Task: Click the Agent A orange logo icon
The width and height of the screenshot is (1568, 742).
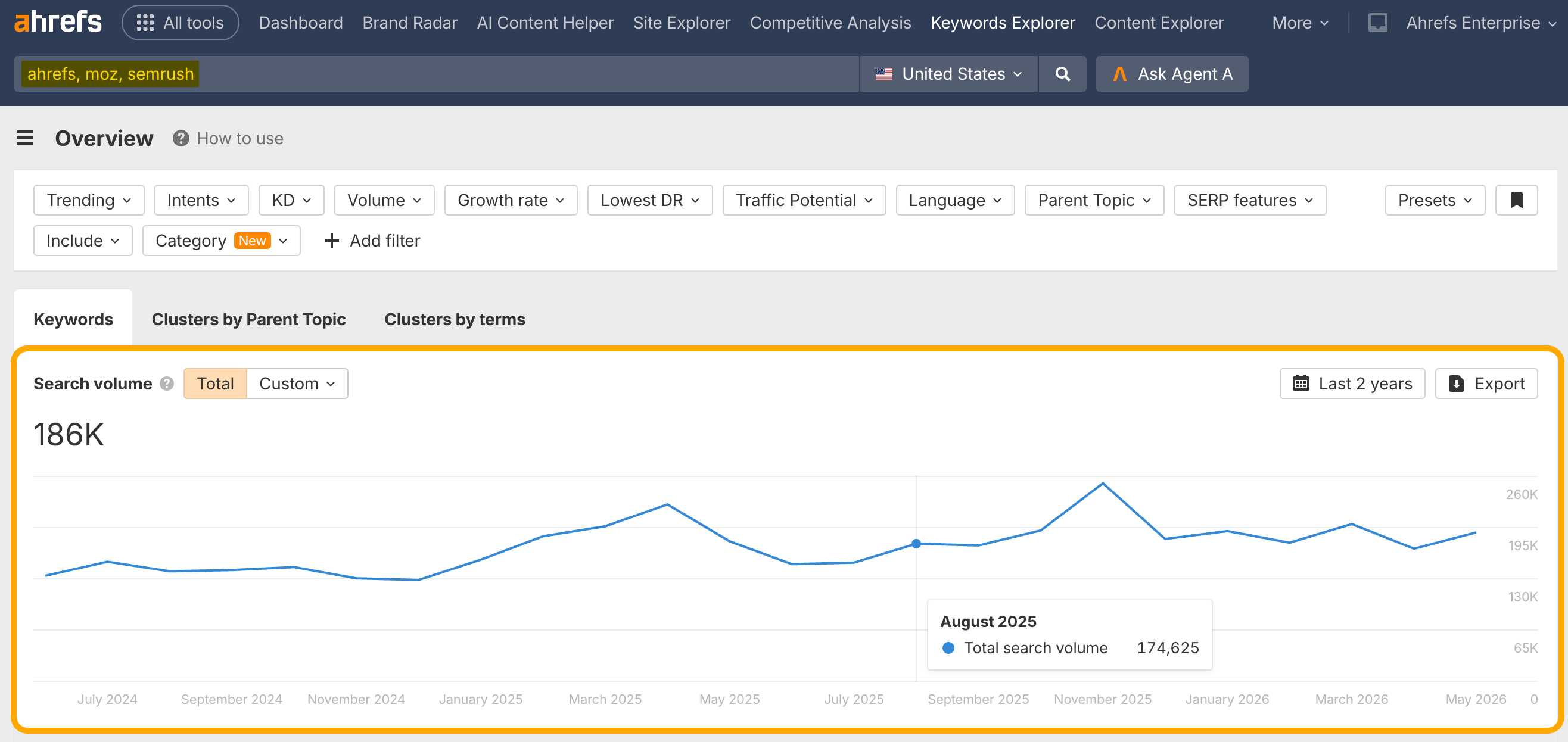Action: (1119, 74)
